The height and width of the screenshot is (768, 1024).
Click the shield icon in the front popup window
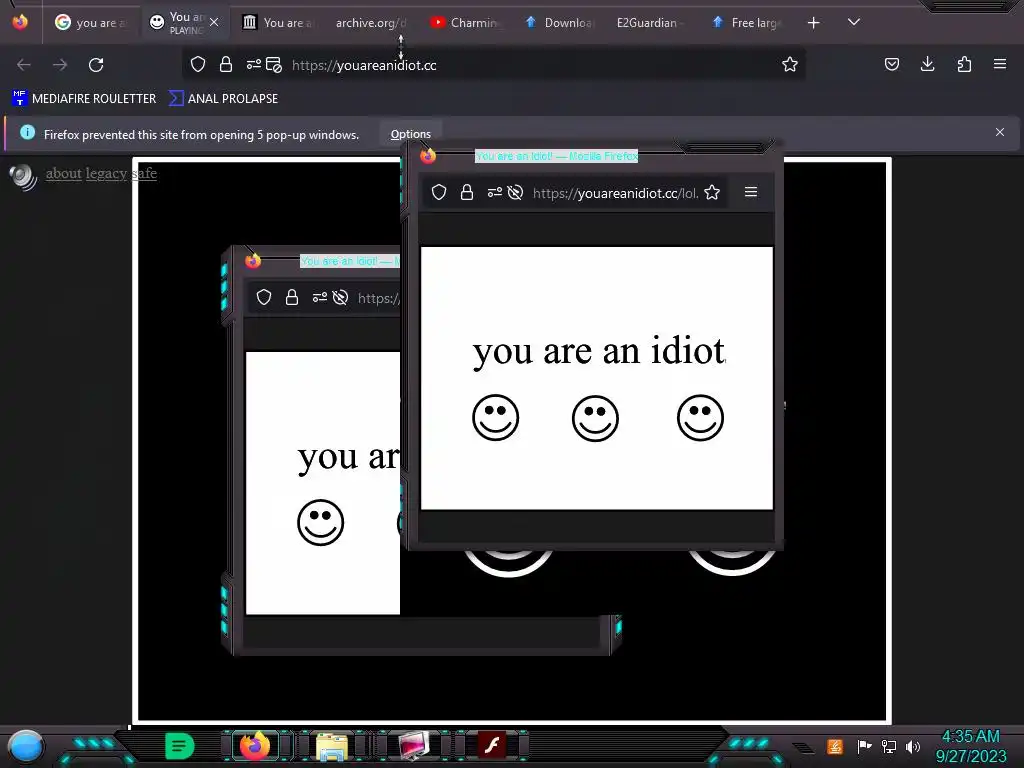click(439, 192)
